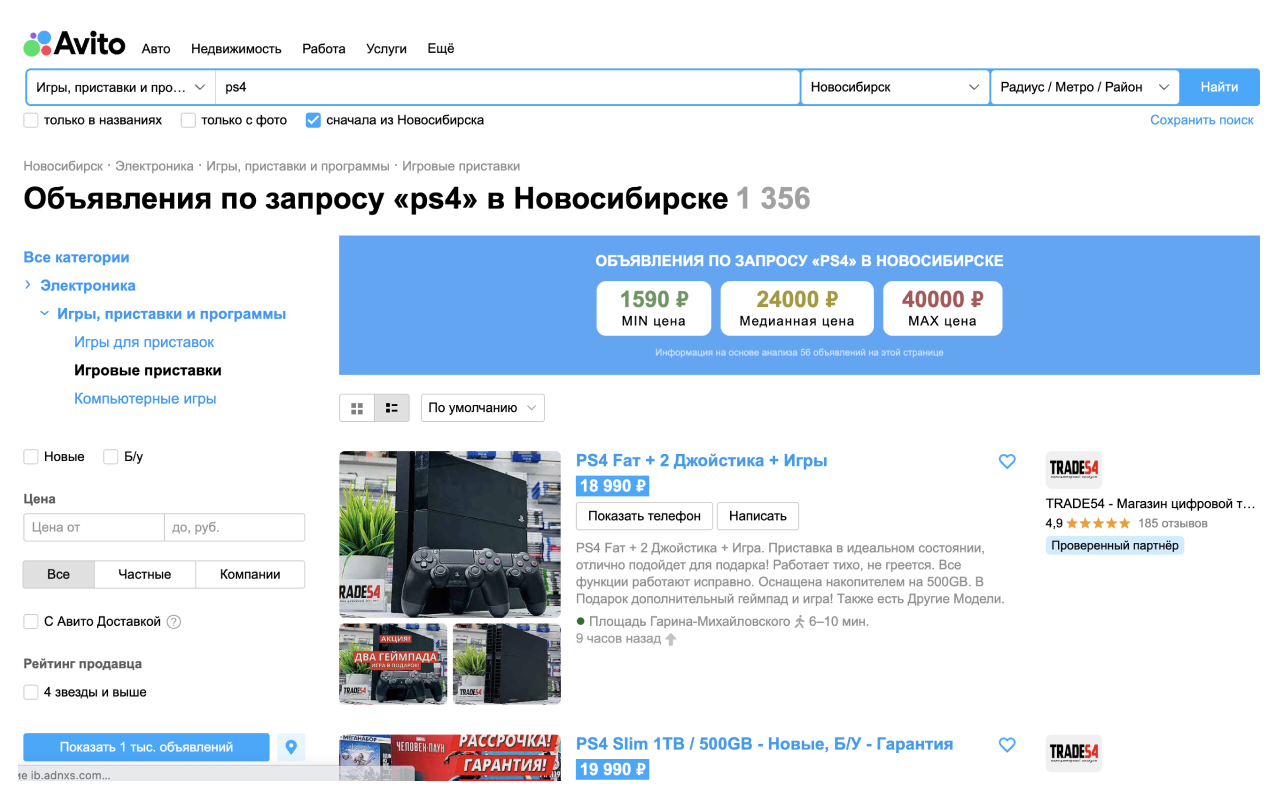Select 'Игровые приставки' category
The image size is (1280, 800).
click(x=148, y=370)
